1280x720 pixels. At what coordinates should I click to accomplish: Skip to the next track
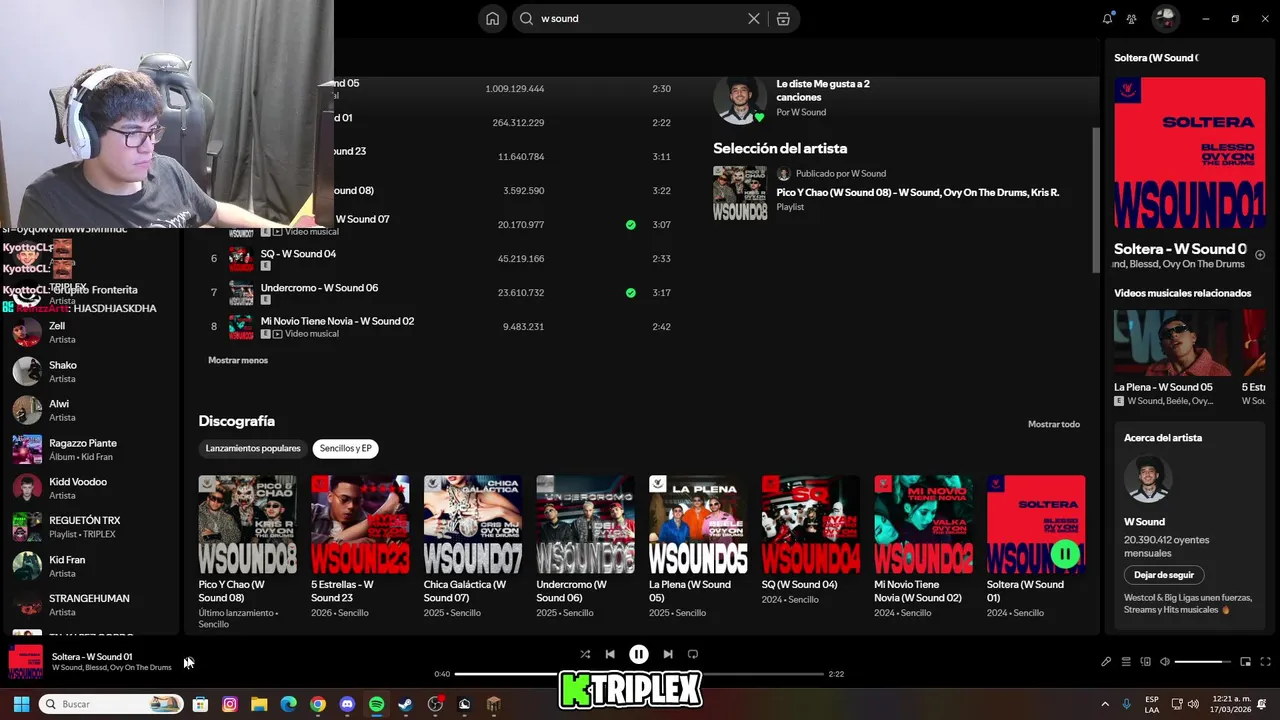coord(668,654)
